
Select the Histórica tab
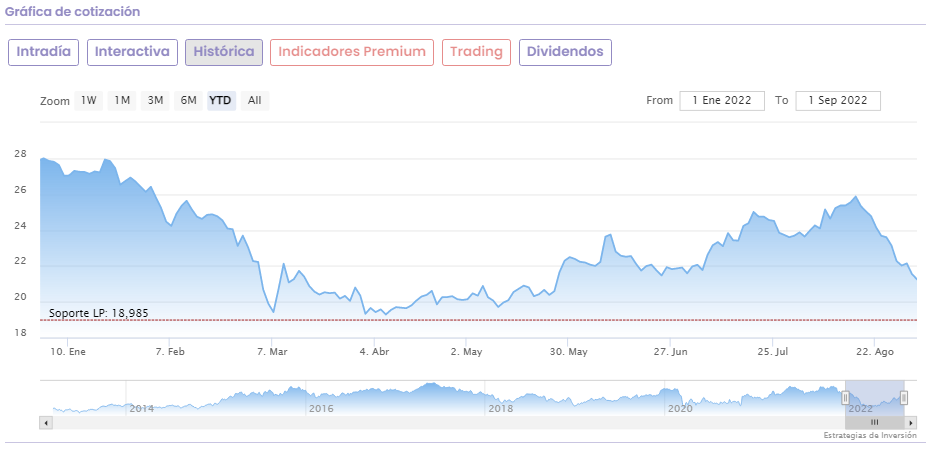tap(224, 52)
